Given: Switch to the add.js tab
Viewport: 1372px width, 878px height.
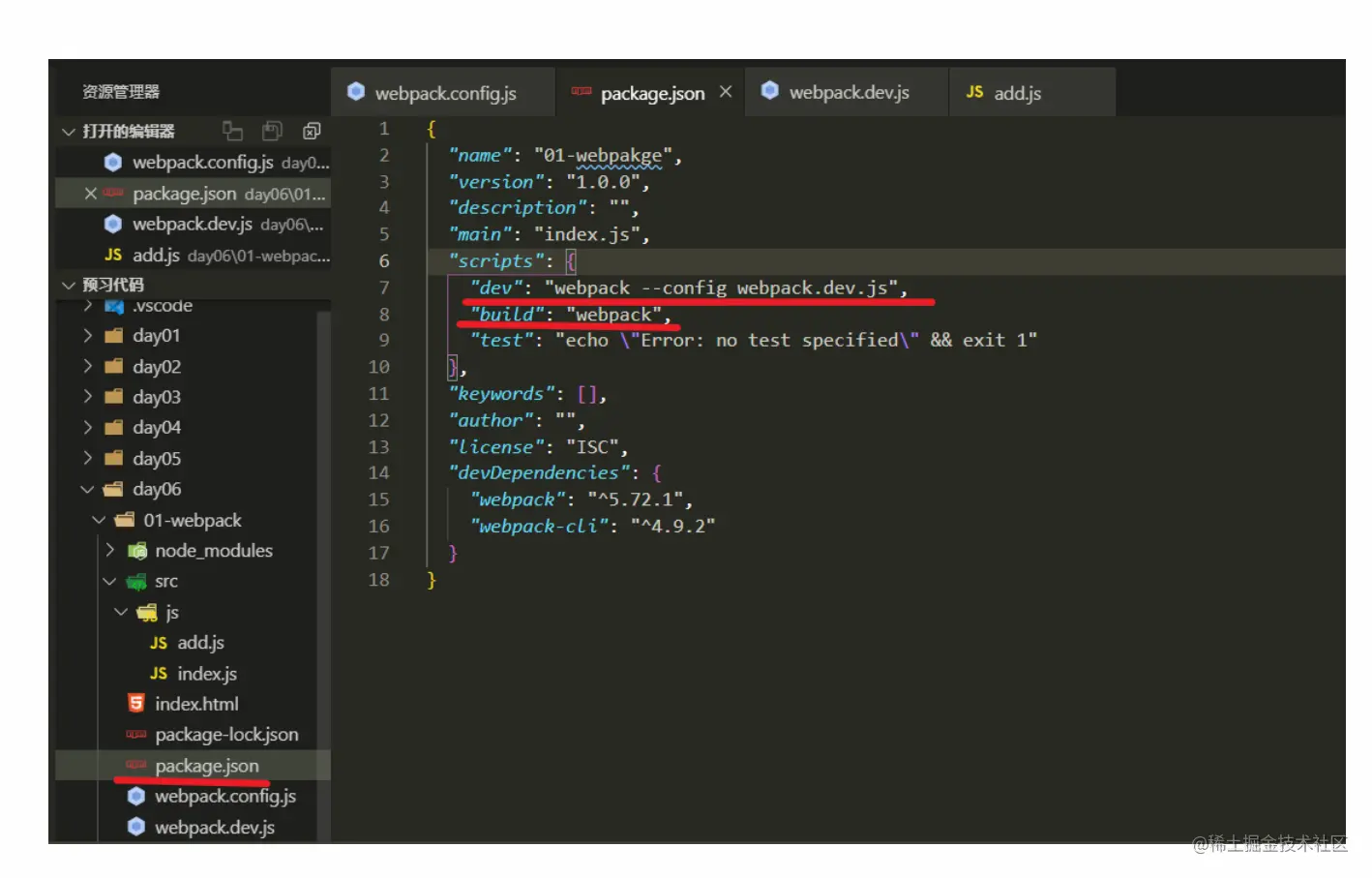Looking at the screenshot, I should tap(1032, 93).
